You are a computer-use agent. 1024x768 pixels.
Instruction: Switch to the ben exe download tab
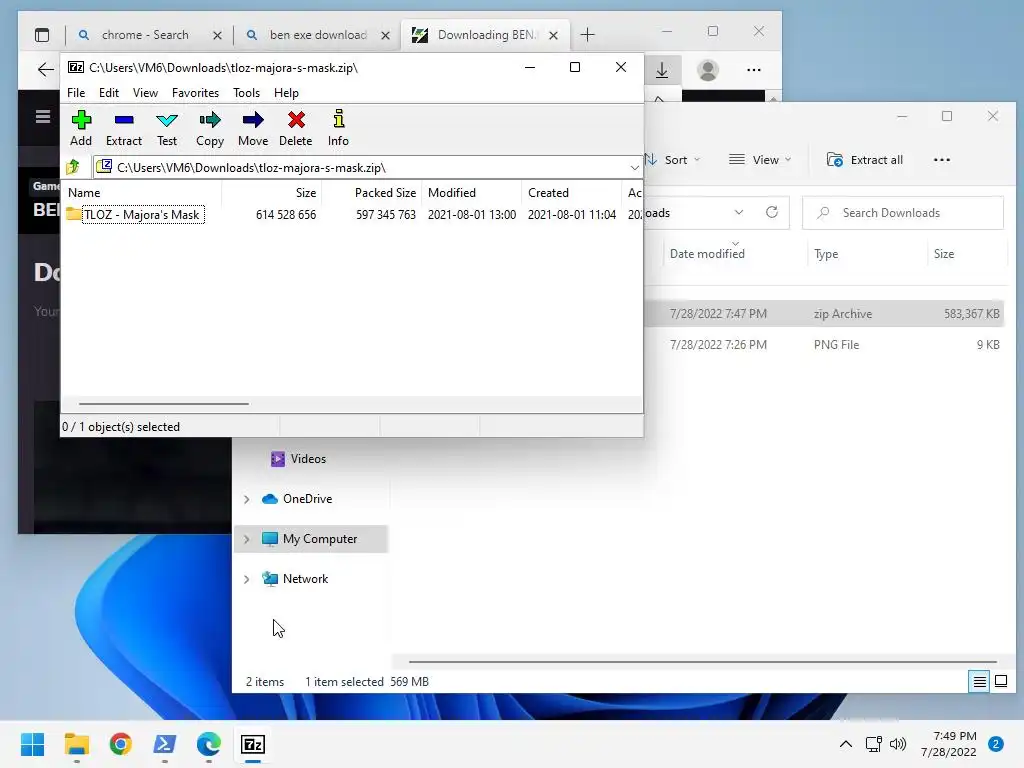pos(318,35)
